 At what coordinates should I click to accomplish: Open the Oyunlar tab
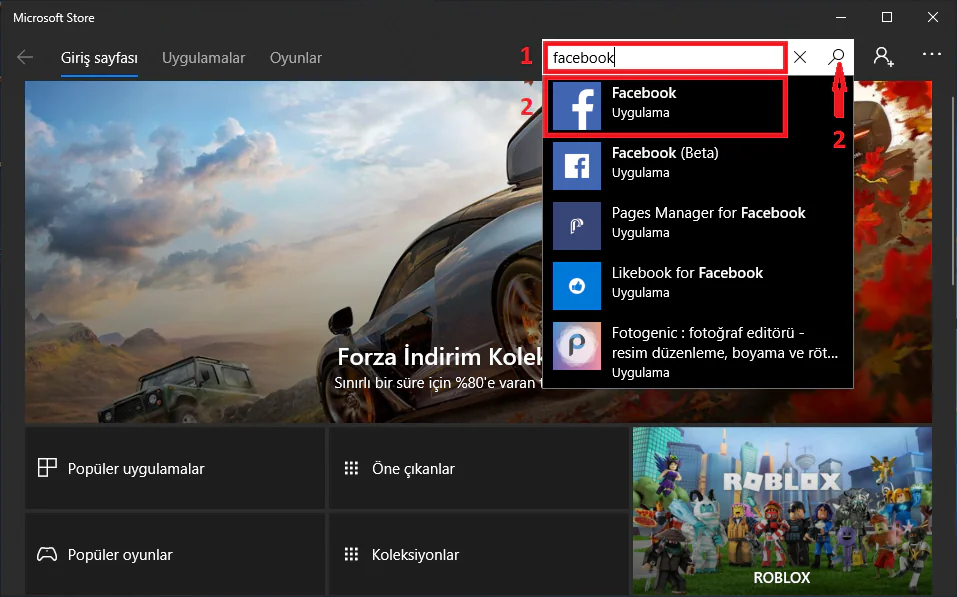click(295, 58)
